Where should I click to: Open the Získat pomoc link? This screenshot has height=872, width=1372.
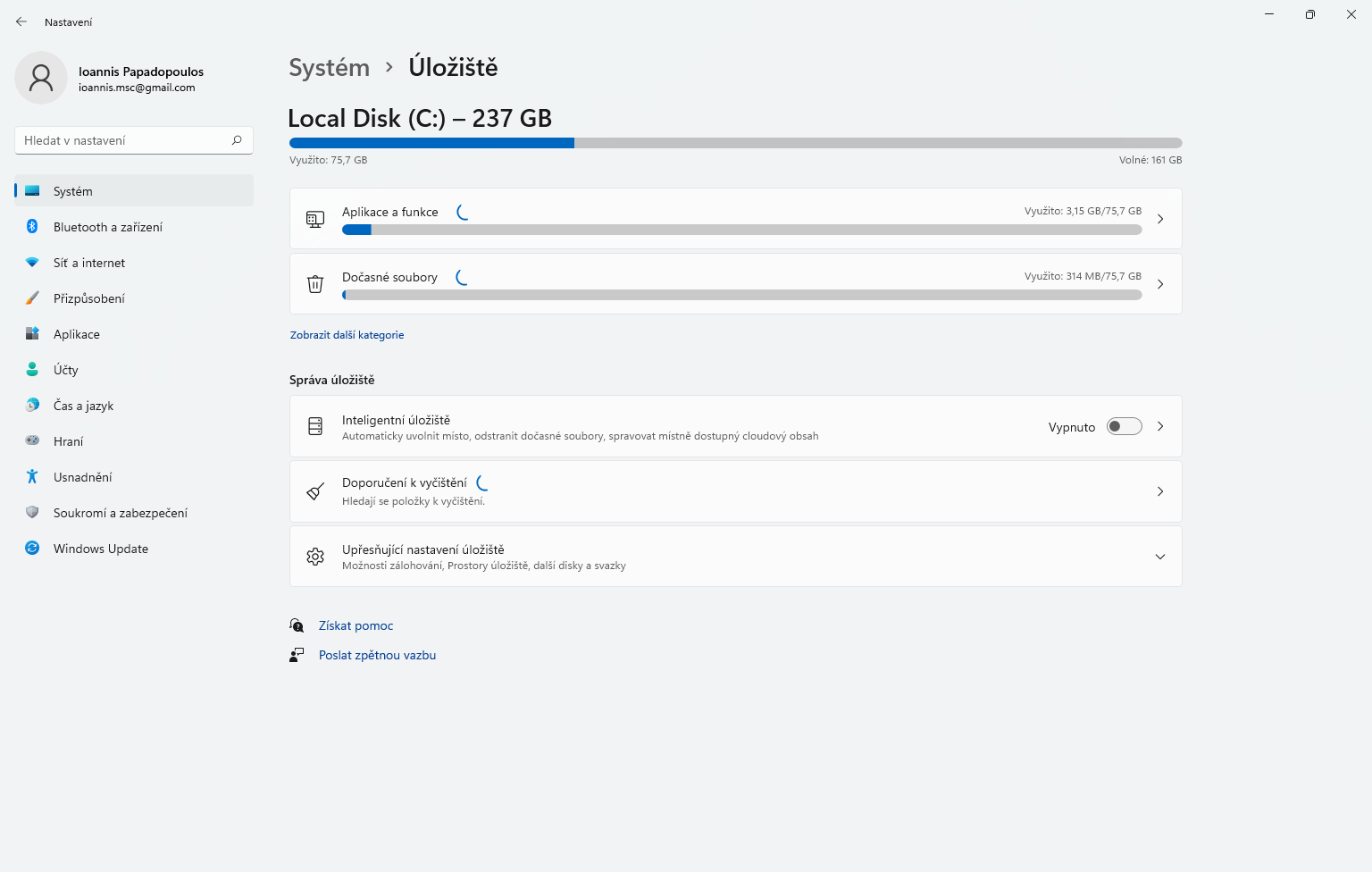click(x=356, y=625)
